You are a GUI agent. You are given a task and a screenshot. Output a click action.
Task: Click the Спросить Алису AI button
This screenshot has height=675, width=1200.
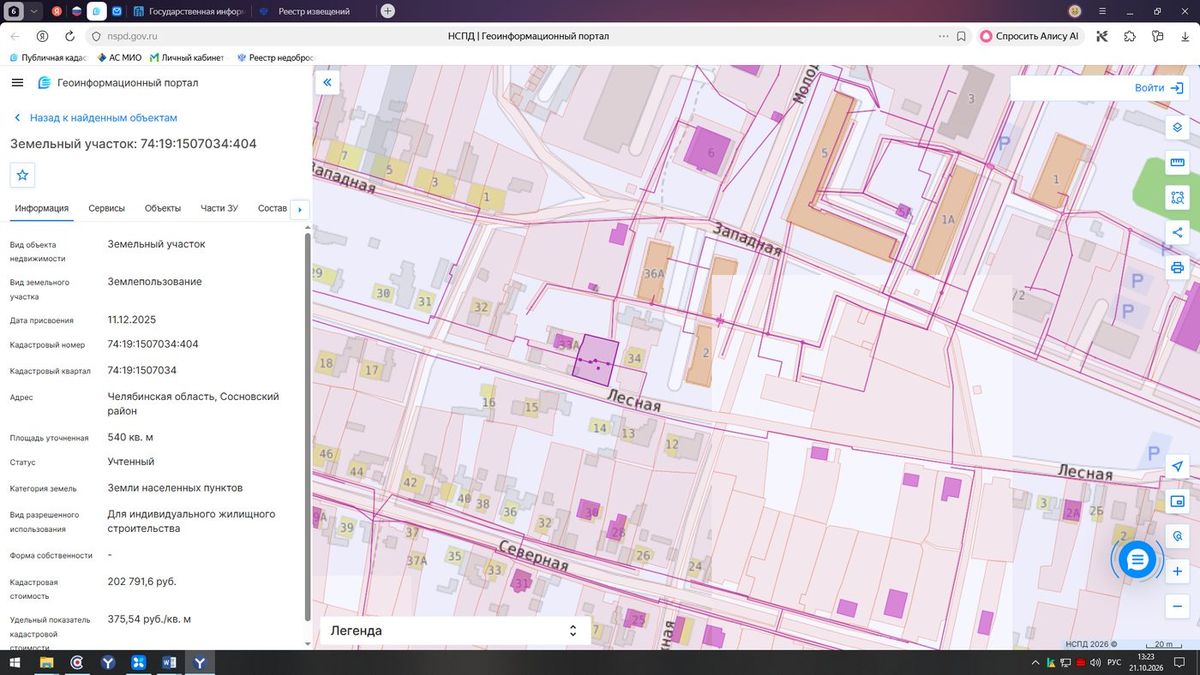click(x=1029, y=36)
